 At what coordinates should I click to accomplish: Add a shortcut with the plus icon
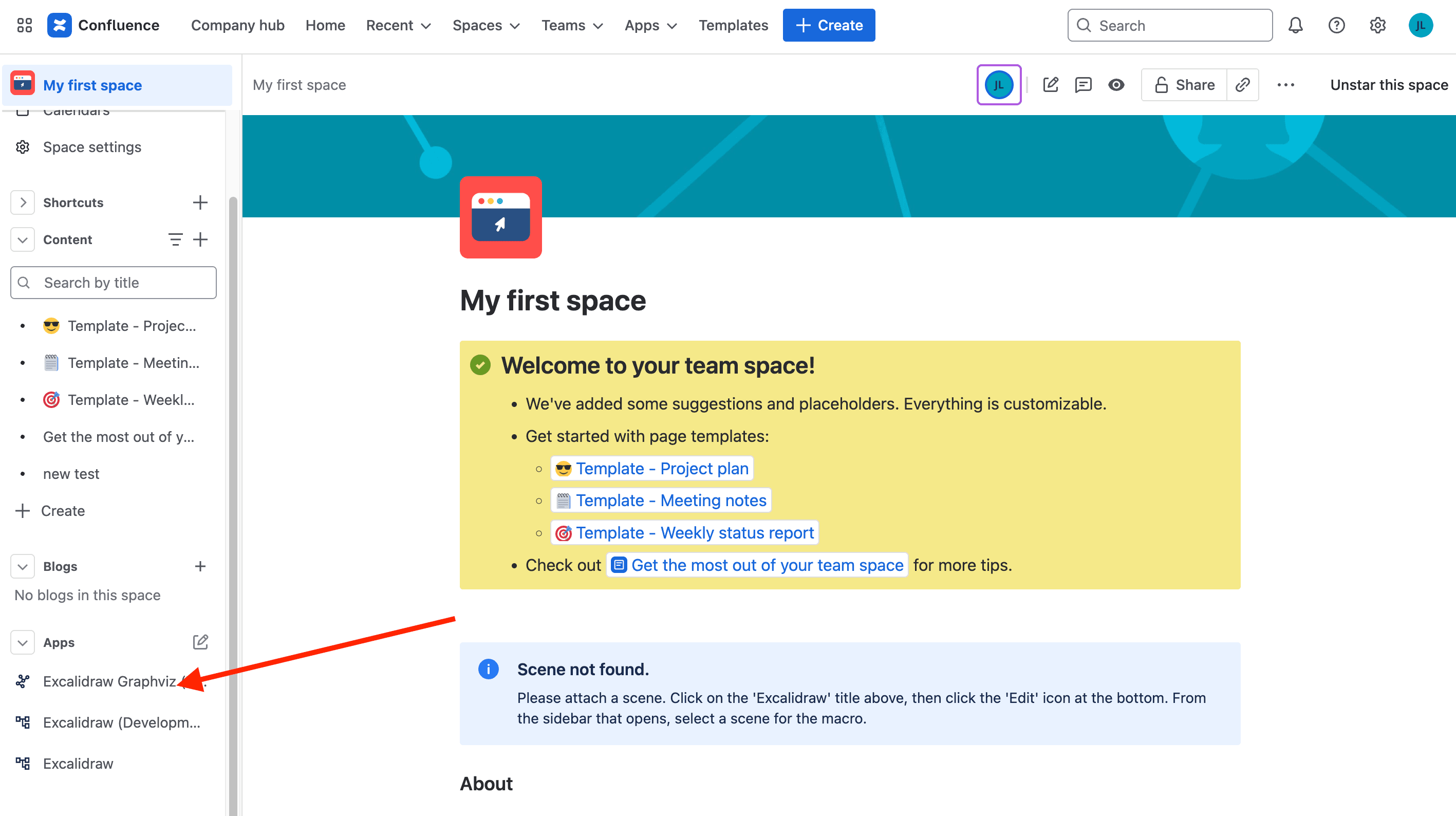(x=200, y=202)
